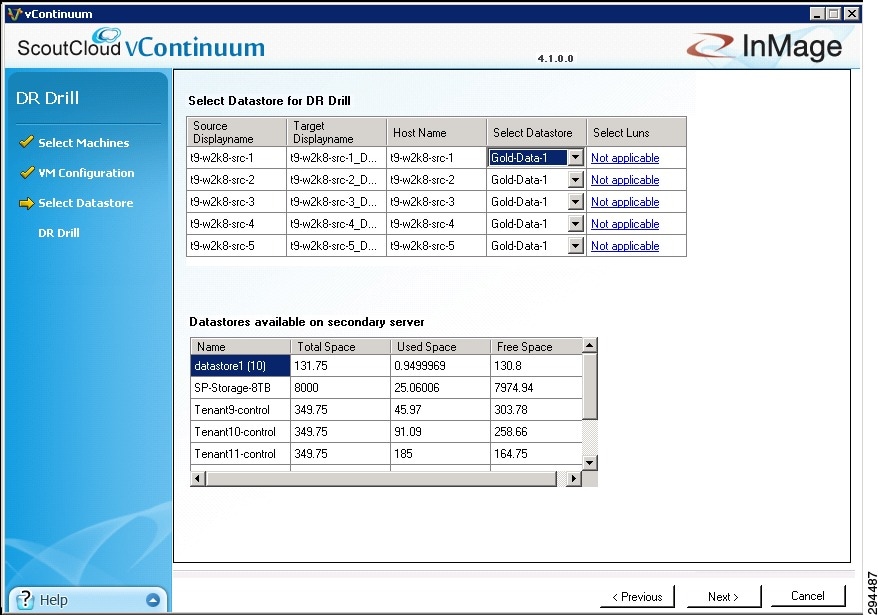Click scroll up arrow of datastores list
878x615 pixels.
pos(590,346)
